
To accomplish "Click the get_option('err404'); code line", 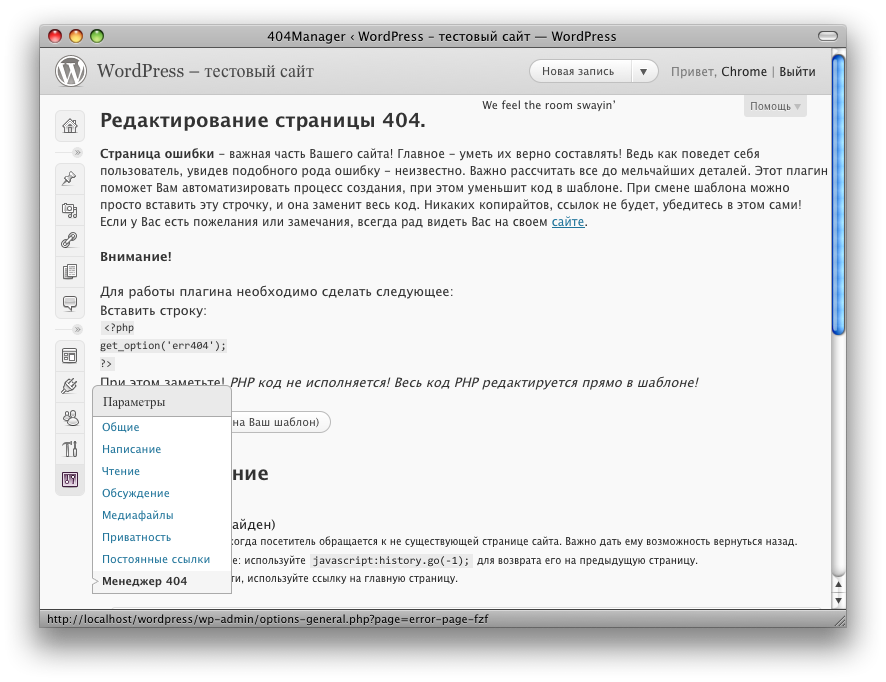I will (163, 346).
